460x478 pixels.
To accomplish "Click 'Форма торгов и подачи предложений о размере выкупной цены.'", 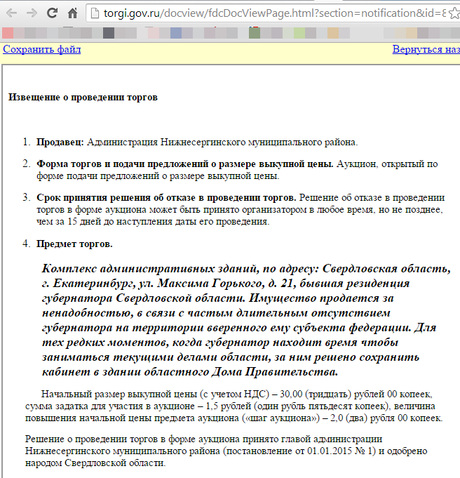I will click(185, 164).
